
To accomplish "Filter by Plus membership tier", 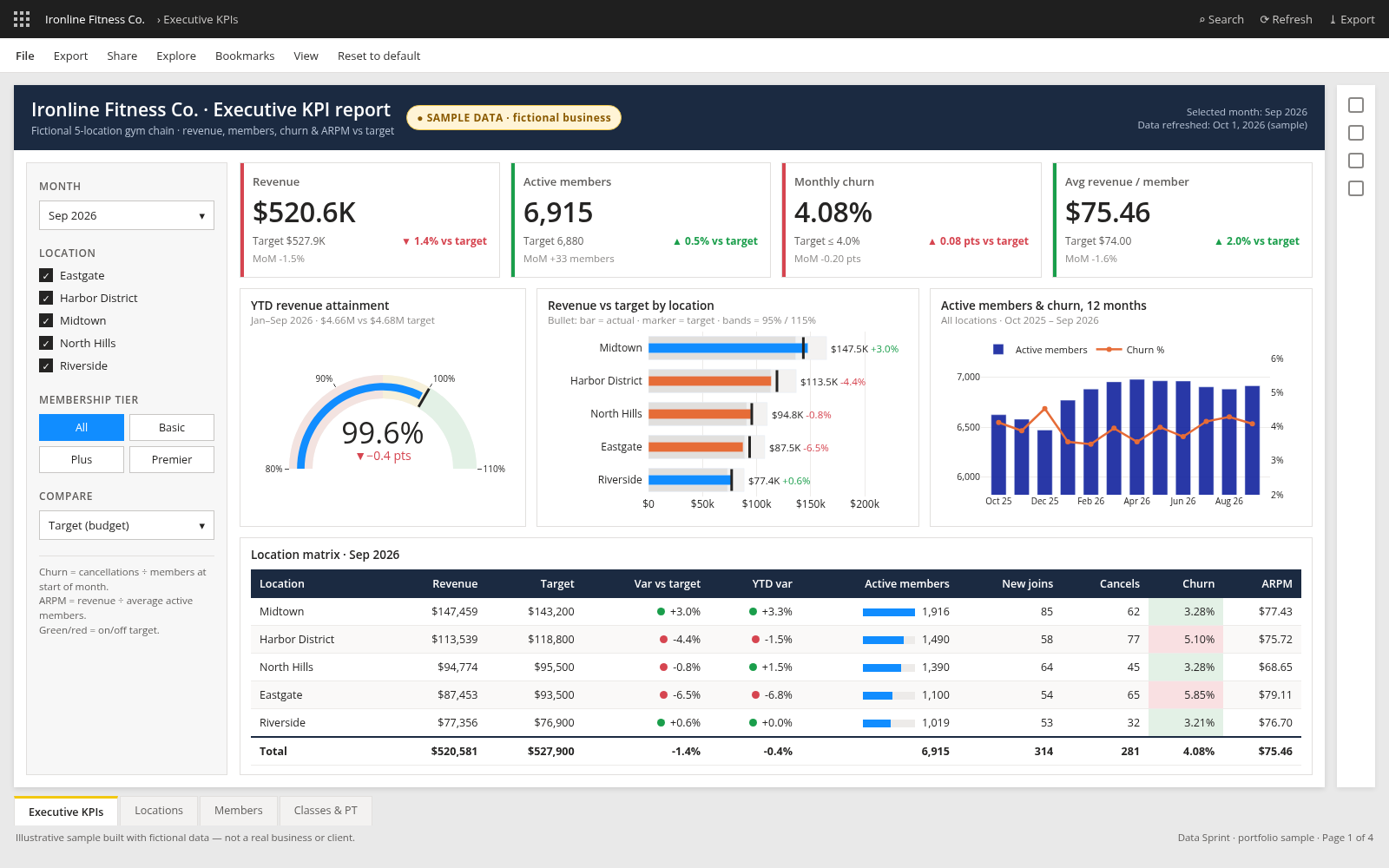I will [82, 459].
